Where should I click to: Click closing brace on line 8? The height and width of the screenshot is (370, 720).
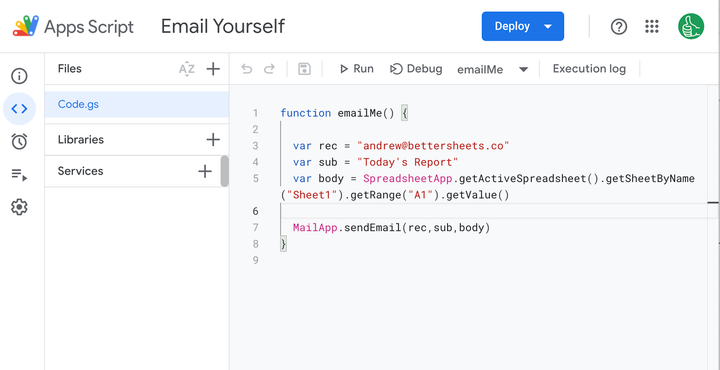click(x=283, y=244)
